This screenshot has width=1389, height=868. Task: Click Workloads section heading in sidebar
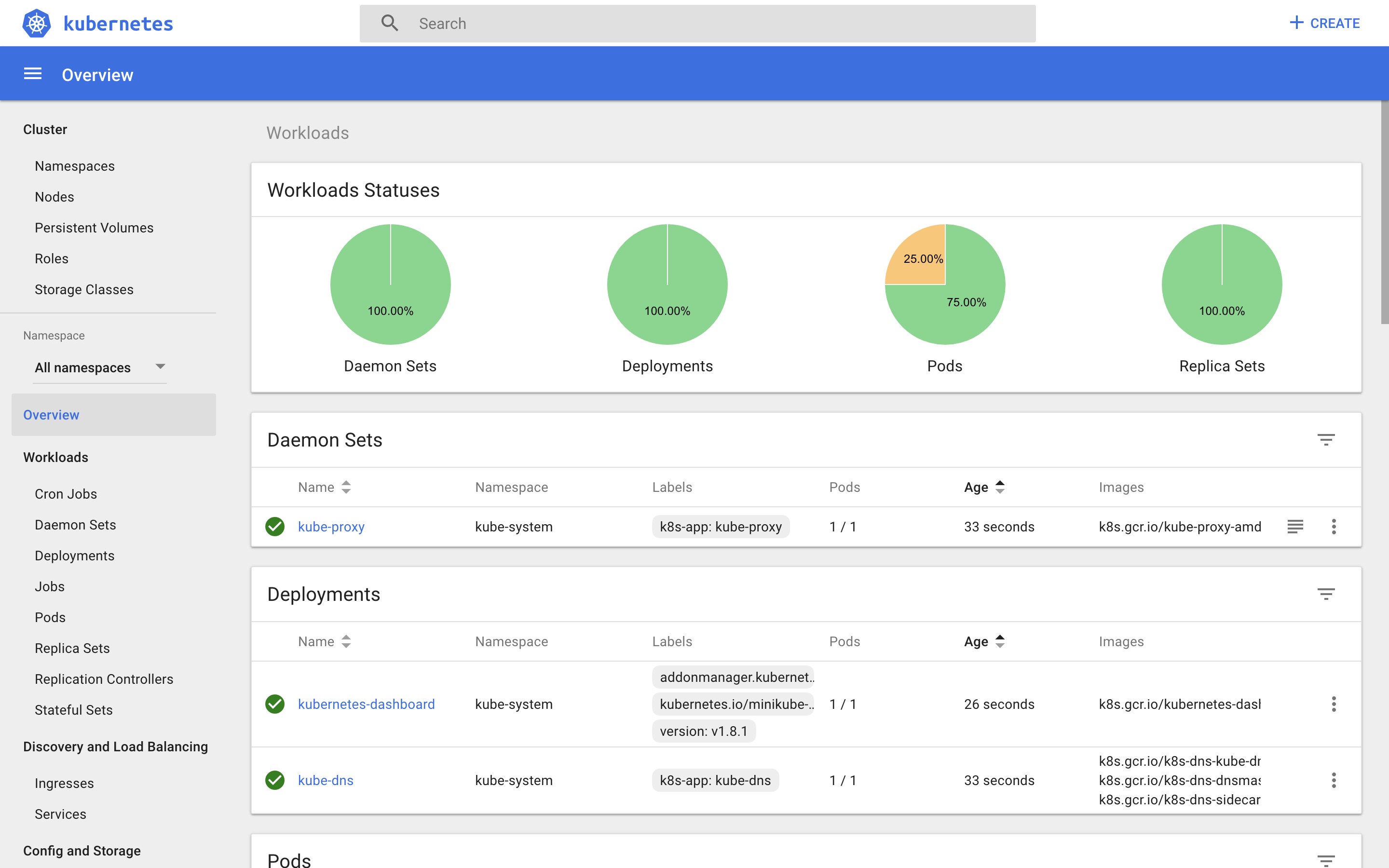point(55,458)
